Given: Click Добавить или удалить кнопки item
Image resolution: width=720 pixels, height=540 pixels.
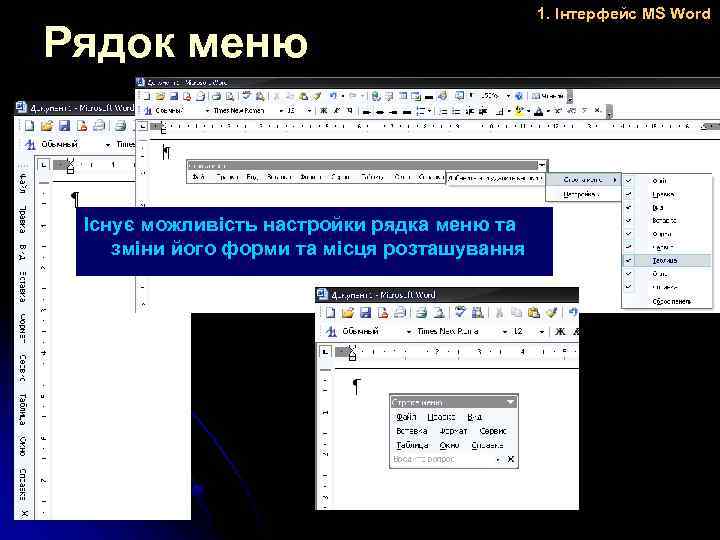Looking at the screenshot, I should coord(495,177).
